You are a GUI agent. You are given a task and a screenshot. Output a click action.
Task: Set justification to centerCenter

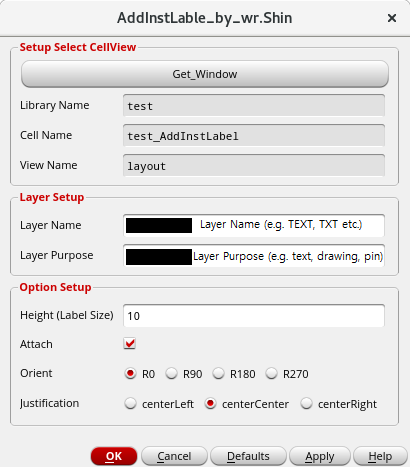(x=210, y=403)
